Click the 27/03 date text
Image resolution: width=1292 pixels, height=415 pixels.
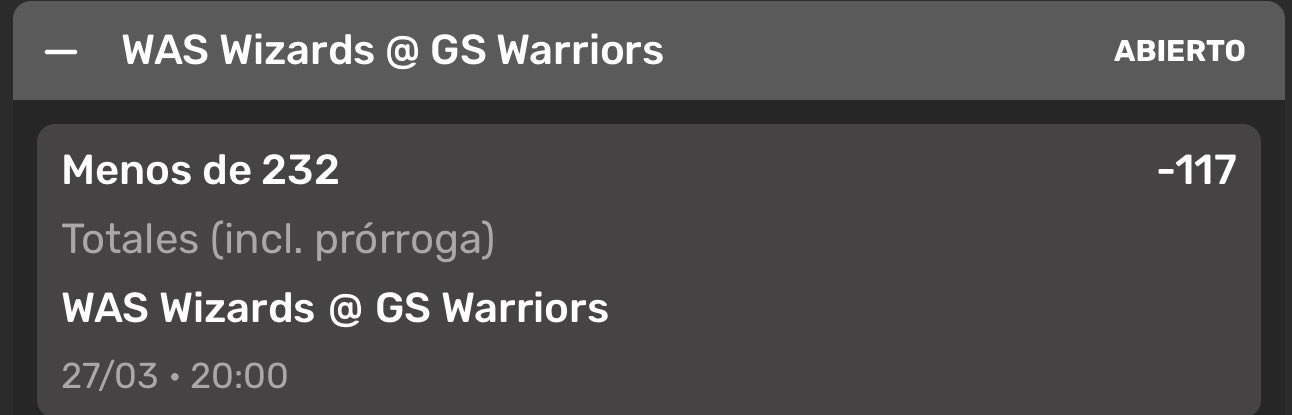(109, 376)
